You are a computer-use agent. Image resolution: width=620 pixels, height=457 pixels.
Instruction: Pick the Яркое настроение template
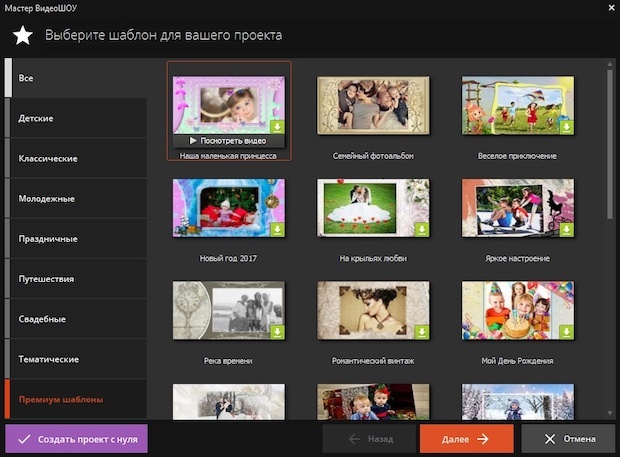tap(518, 208)
